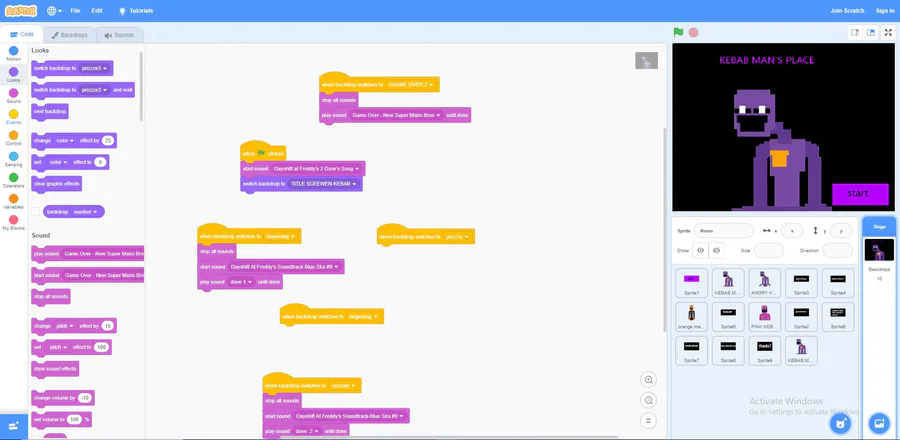Viewport: 900px width, 440px height.
Task: Switch to the Backdrops tab
Action: (69, 35)
